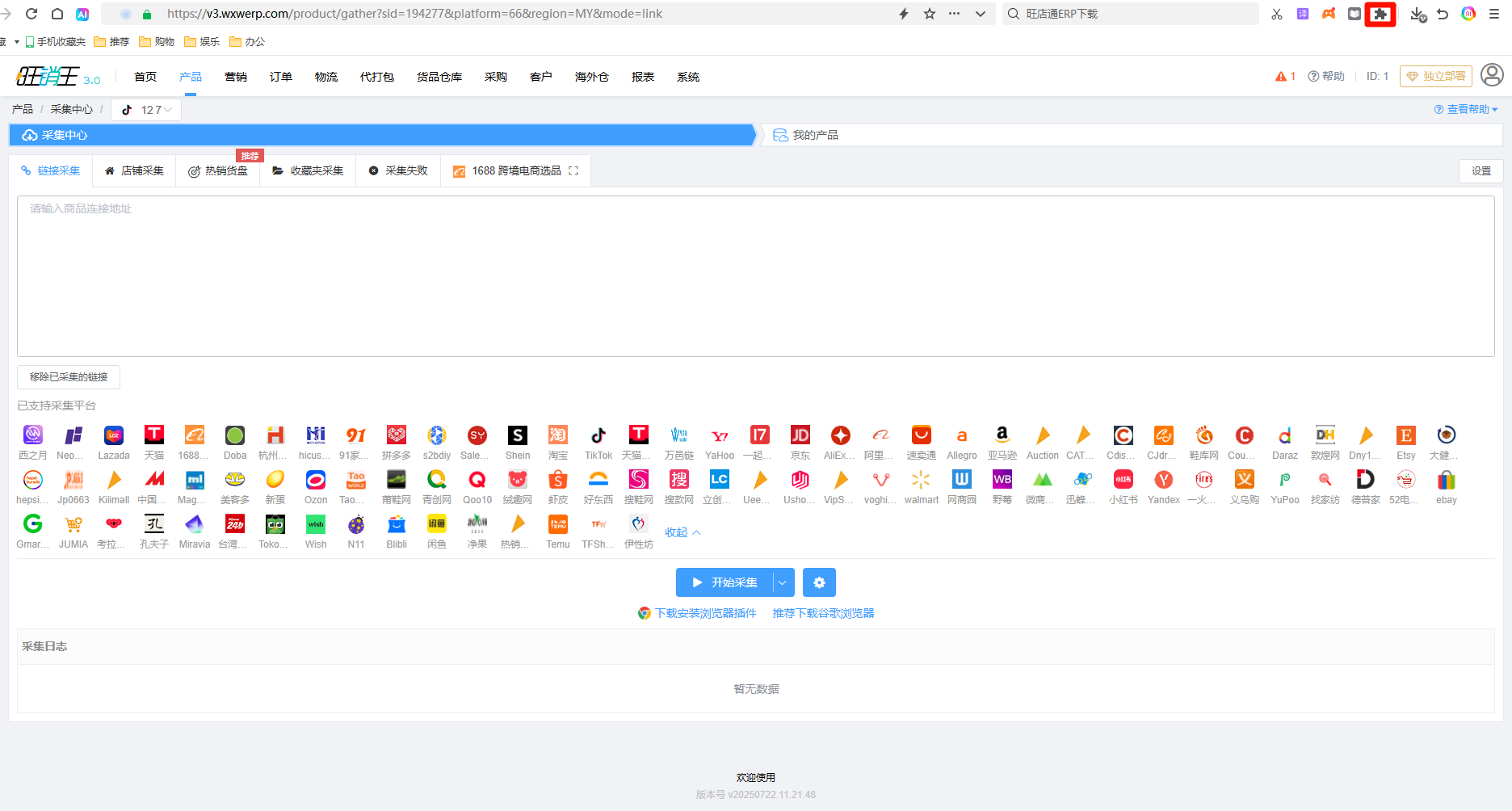Screen dimensions: 1512x811
Task: Click the 独立部署 button
Action: [x=1436, y=76]
